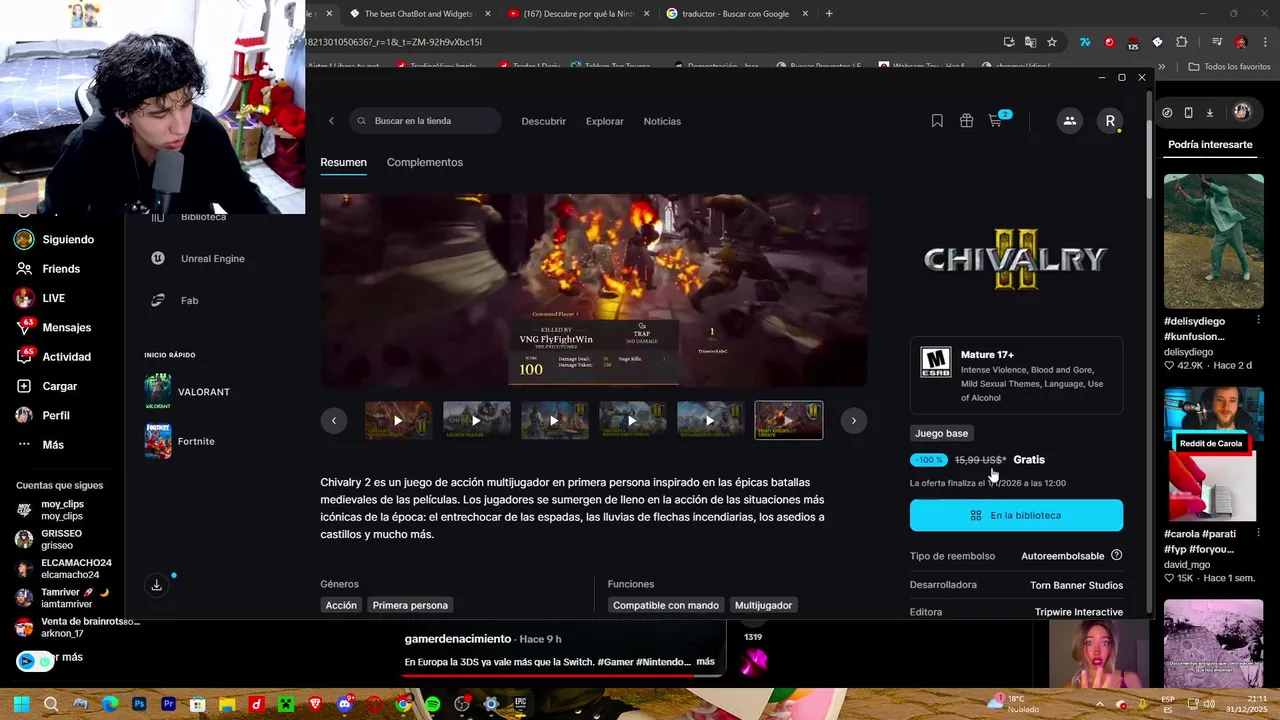Open Chrome three-dot menu

coord(1263,42)
